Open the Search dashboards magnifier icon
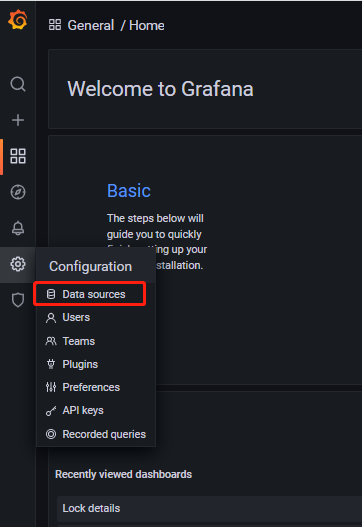This screenshot has height=527, width=362. click(x=18, y=84)
